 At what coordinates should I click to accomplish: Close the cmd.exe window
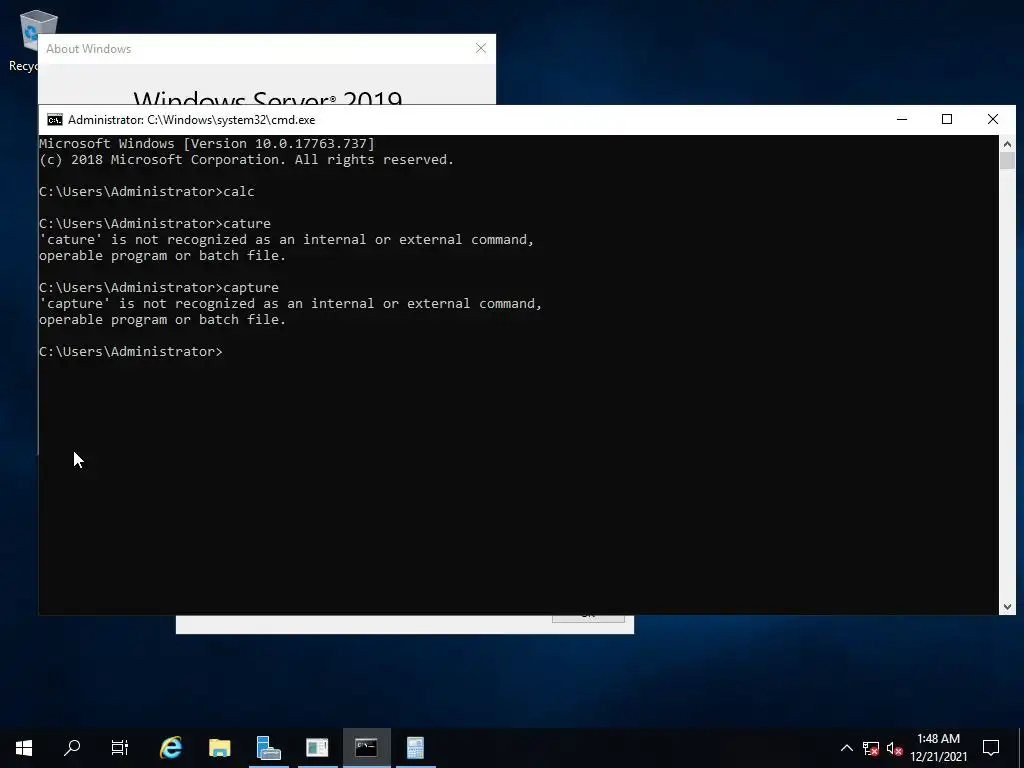(x=993, y=120)
